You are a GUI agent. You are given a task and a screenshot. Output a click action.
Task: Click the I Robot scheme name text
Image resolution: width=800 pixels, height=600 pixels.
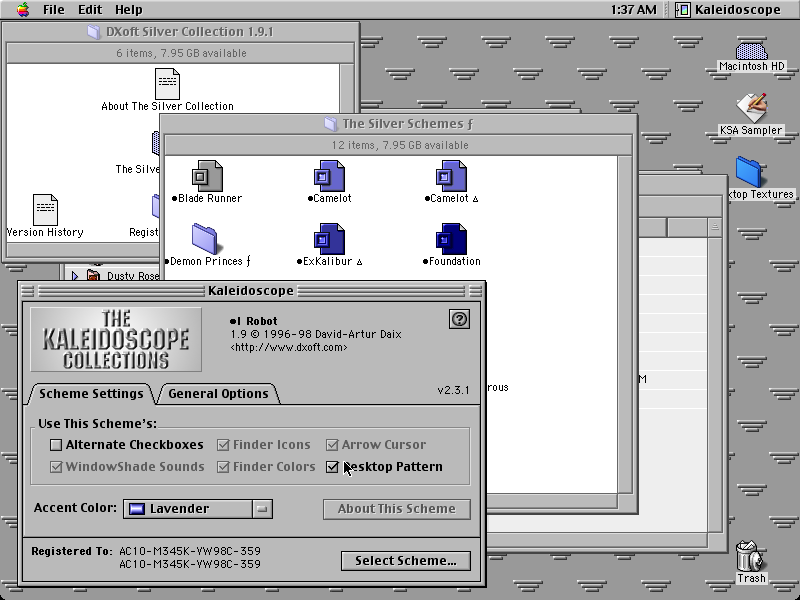[x=253, y=321]
